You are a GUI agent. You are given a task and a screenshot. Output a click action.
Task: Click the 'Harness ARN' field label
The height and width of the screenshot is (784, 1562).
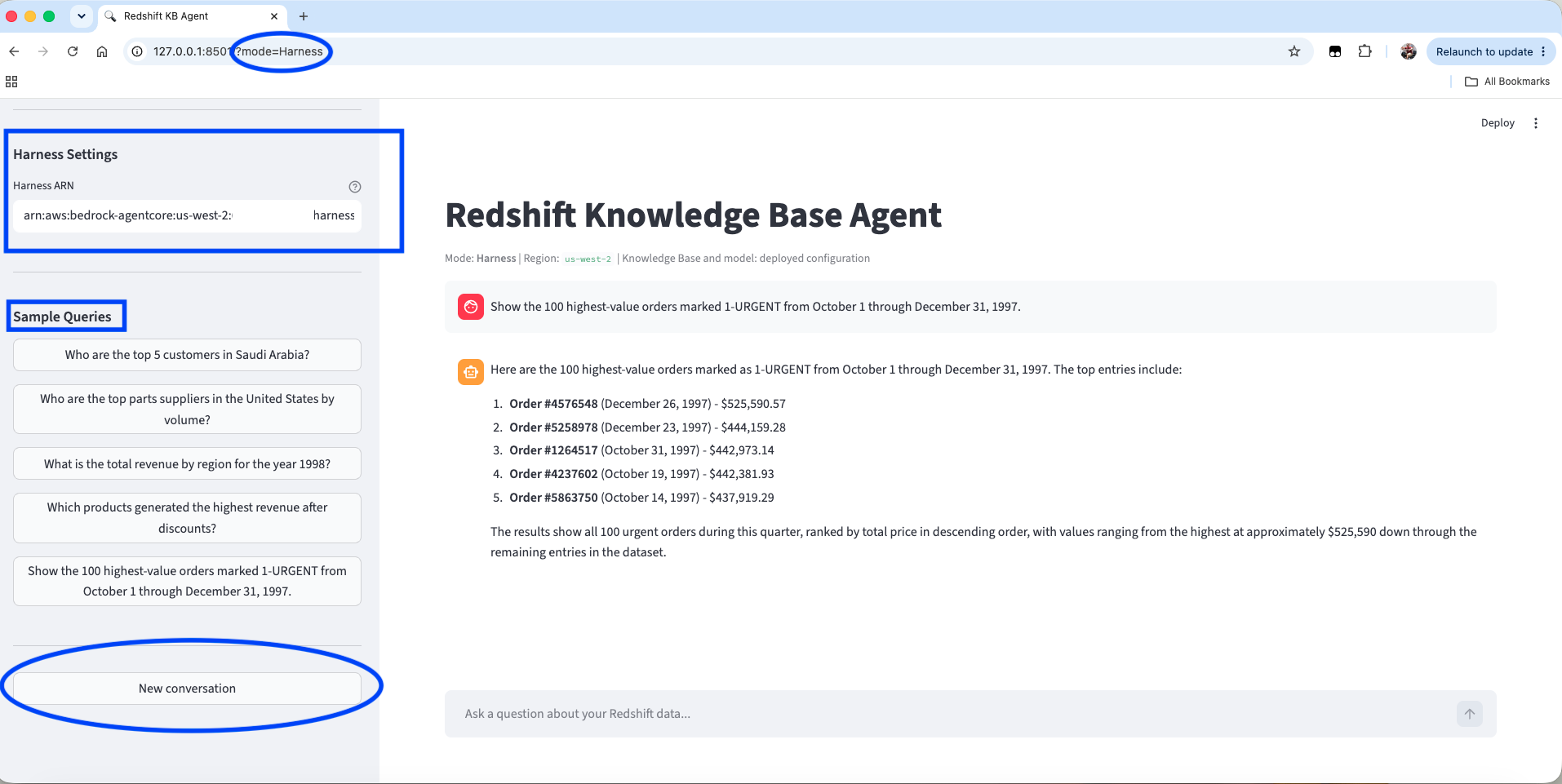tap(43, 186)
